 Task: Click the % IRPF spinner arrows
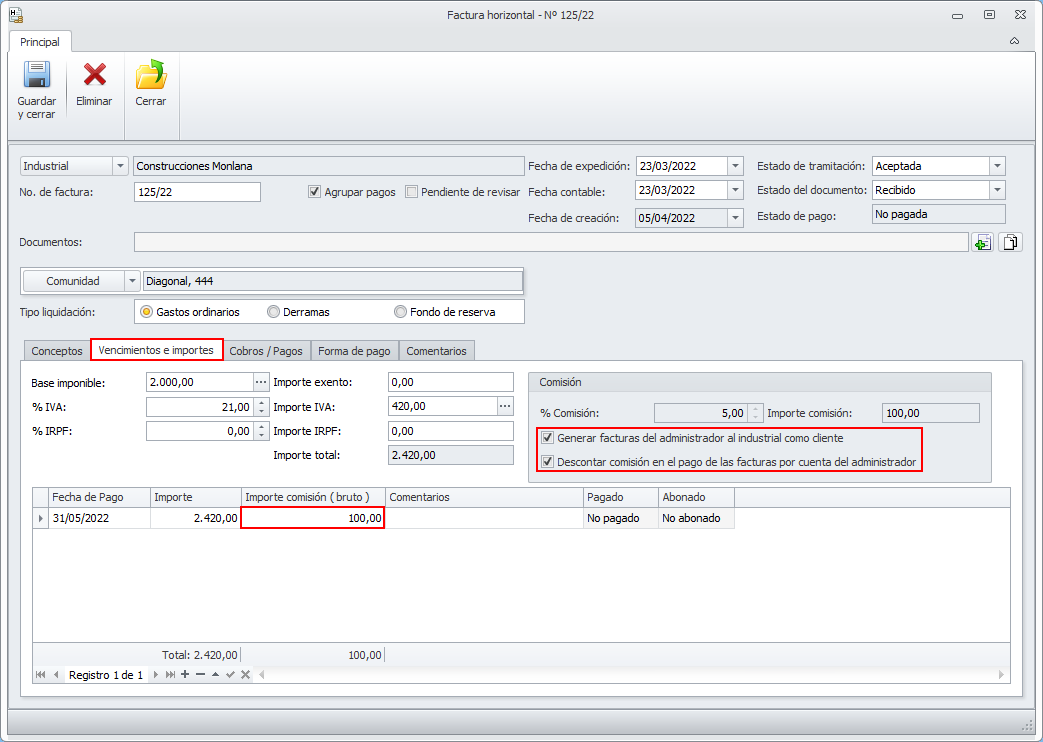pos(261,431)
